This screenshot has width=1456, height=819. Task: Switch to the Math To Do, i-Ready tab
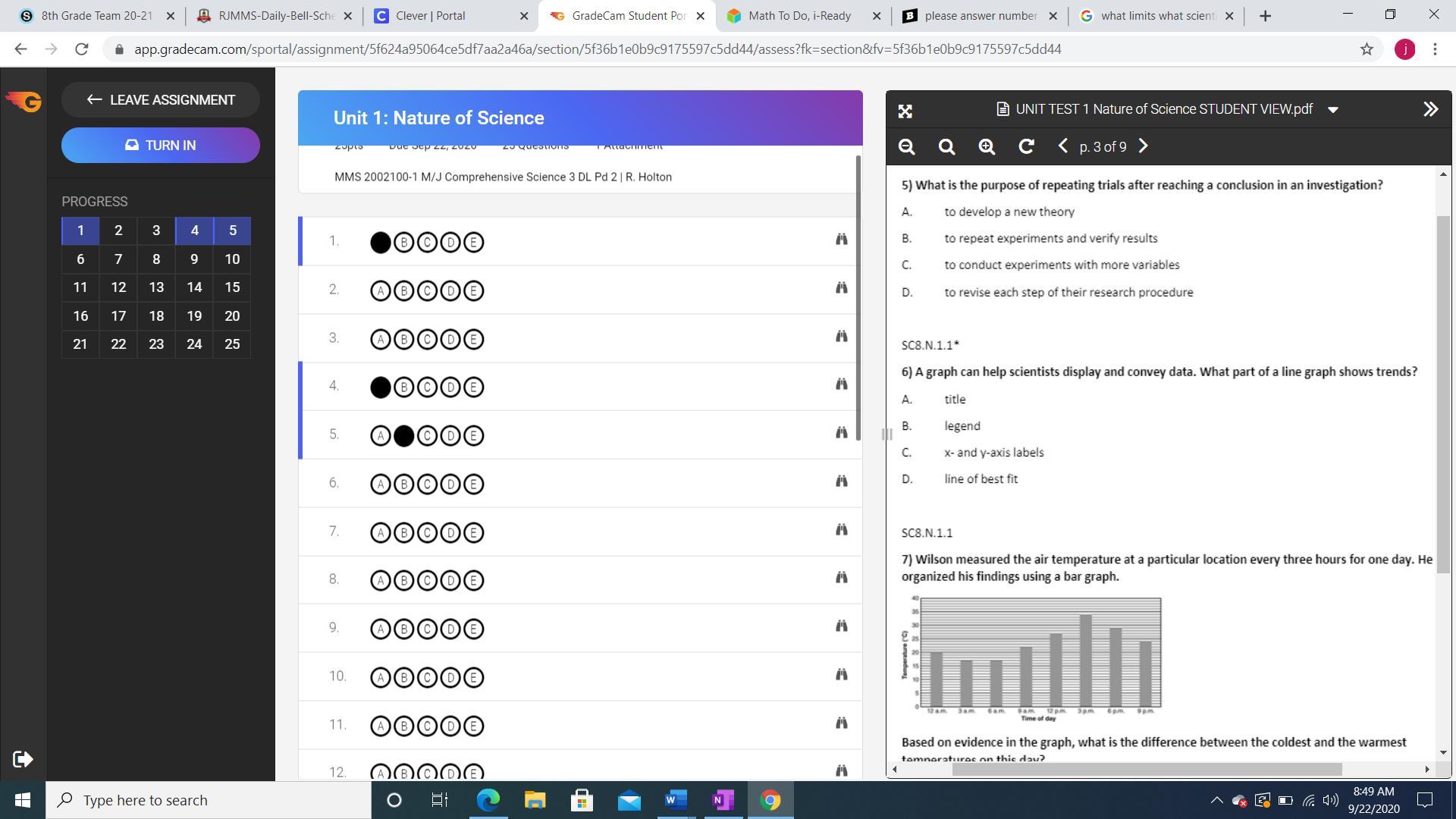[x=799, y=15]
